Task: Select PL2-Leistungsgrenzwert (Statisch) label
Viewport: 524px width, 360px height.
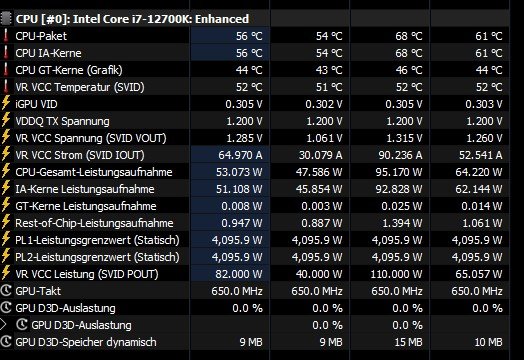Action: tap(97, 257)
